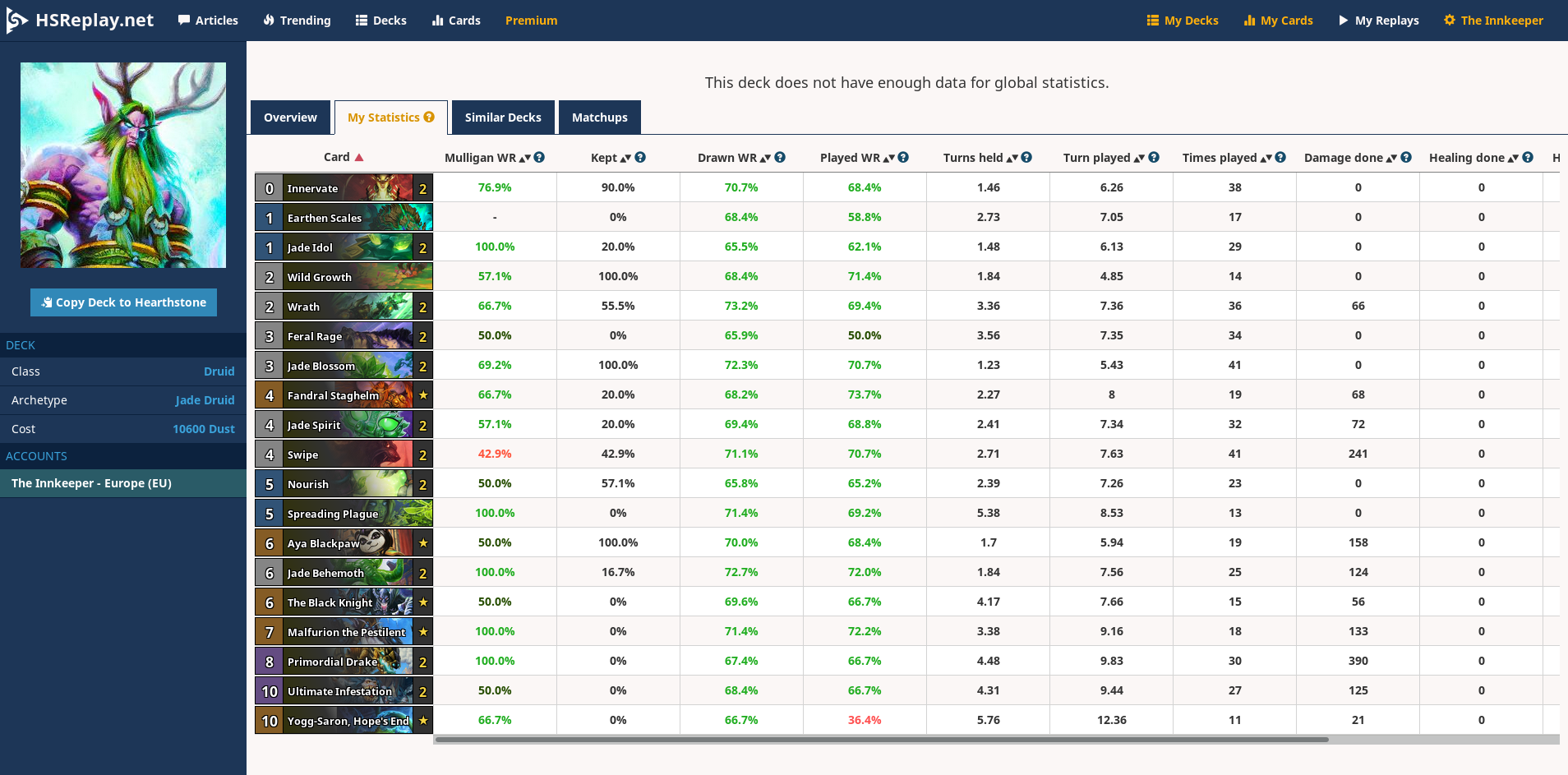Viewport: 1568px width, 775px height.
Task: Click the Played WR help icon
Action: pos(903,157)
